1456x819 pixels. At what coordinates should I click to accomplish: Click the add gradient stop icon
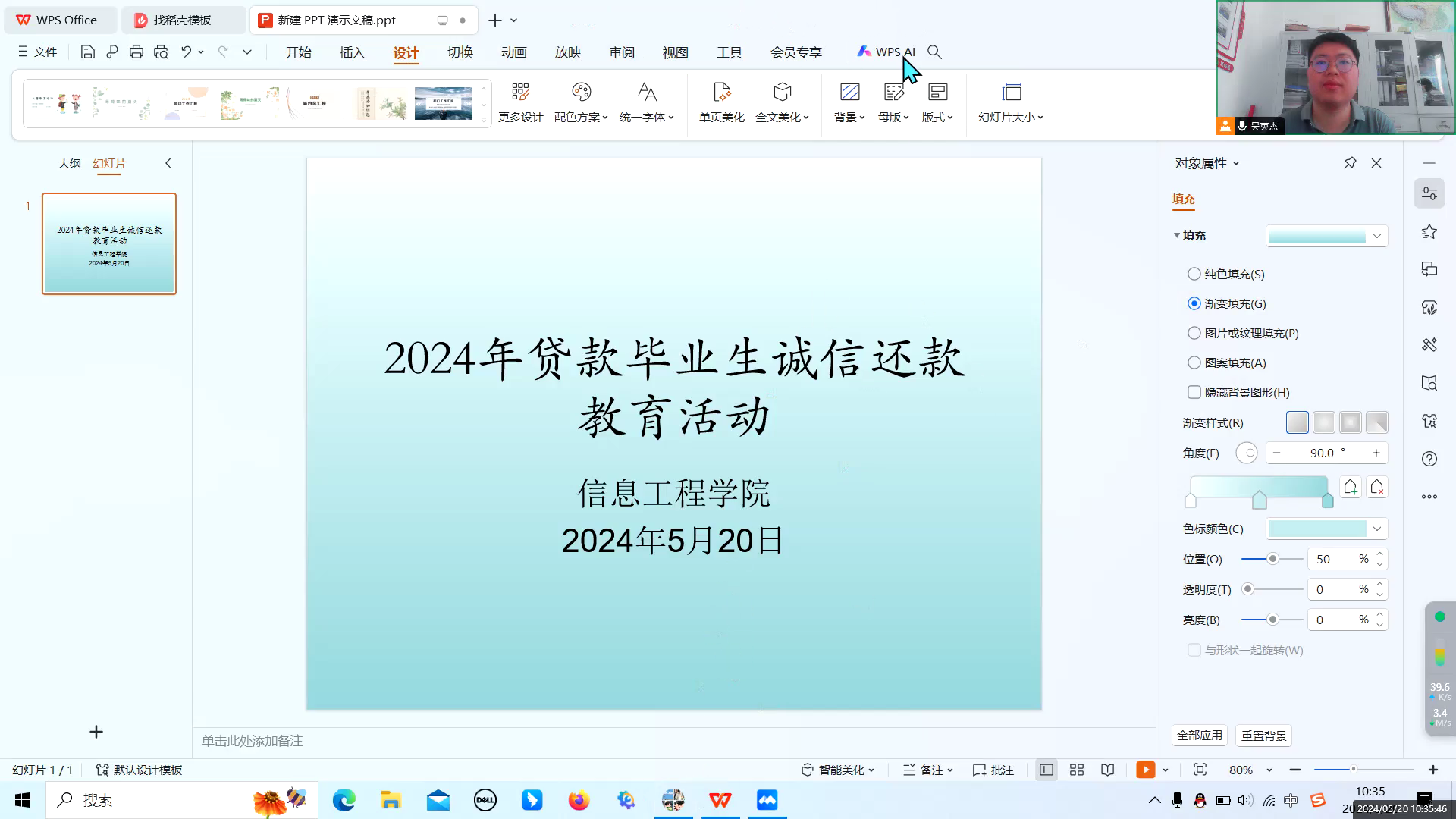(1350, 487)
